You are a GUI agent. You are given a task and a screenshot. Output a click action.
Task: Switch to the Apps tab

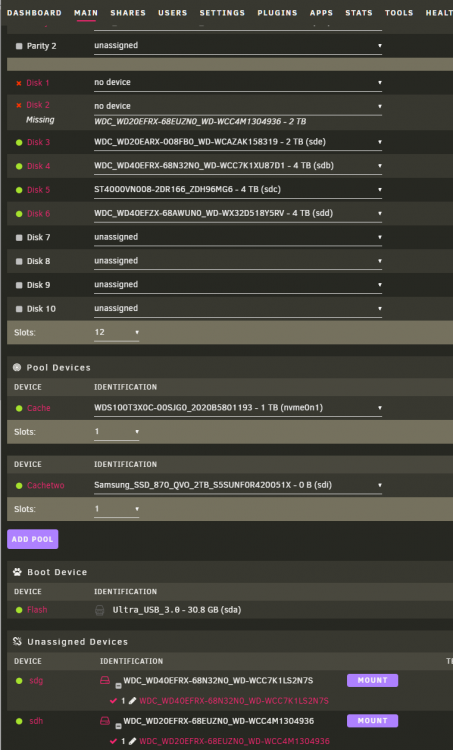[x=321, y=13]
